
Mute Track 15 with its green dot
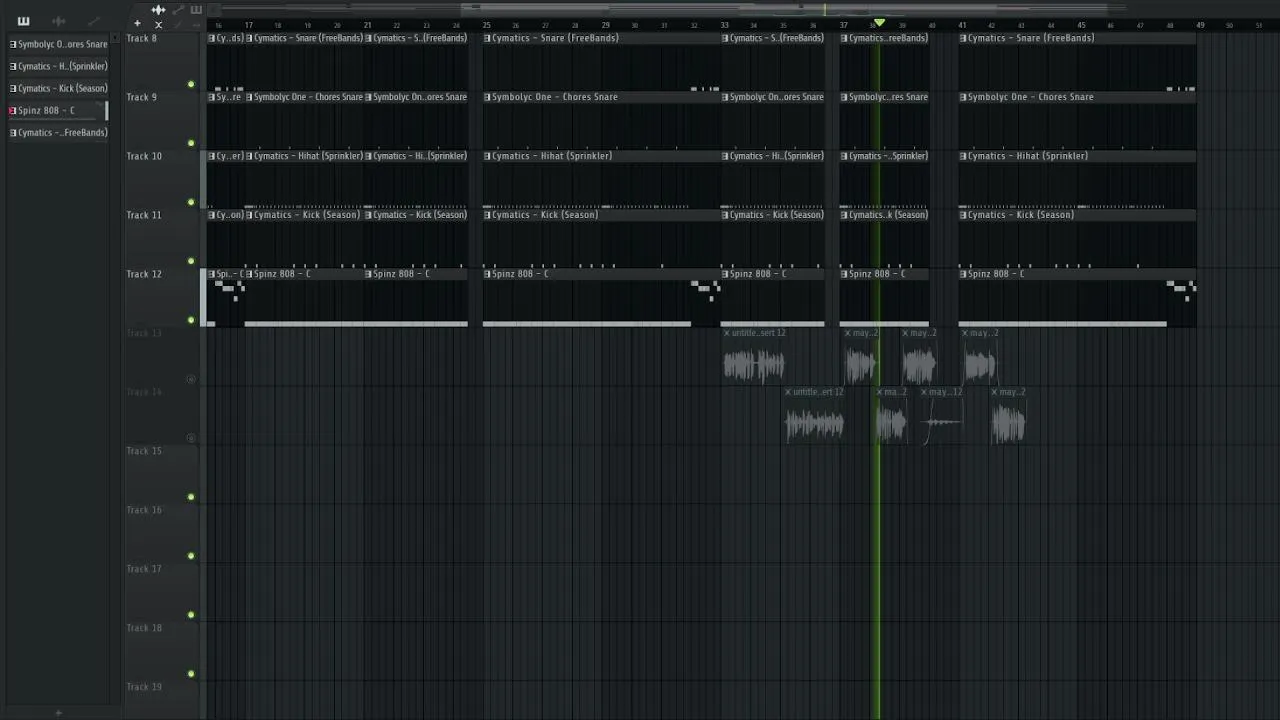tap(191, 497)
